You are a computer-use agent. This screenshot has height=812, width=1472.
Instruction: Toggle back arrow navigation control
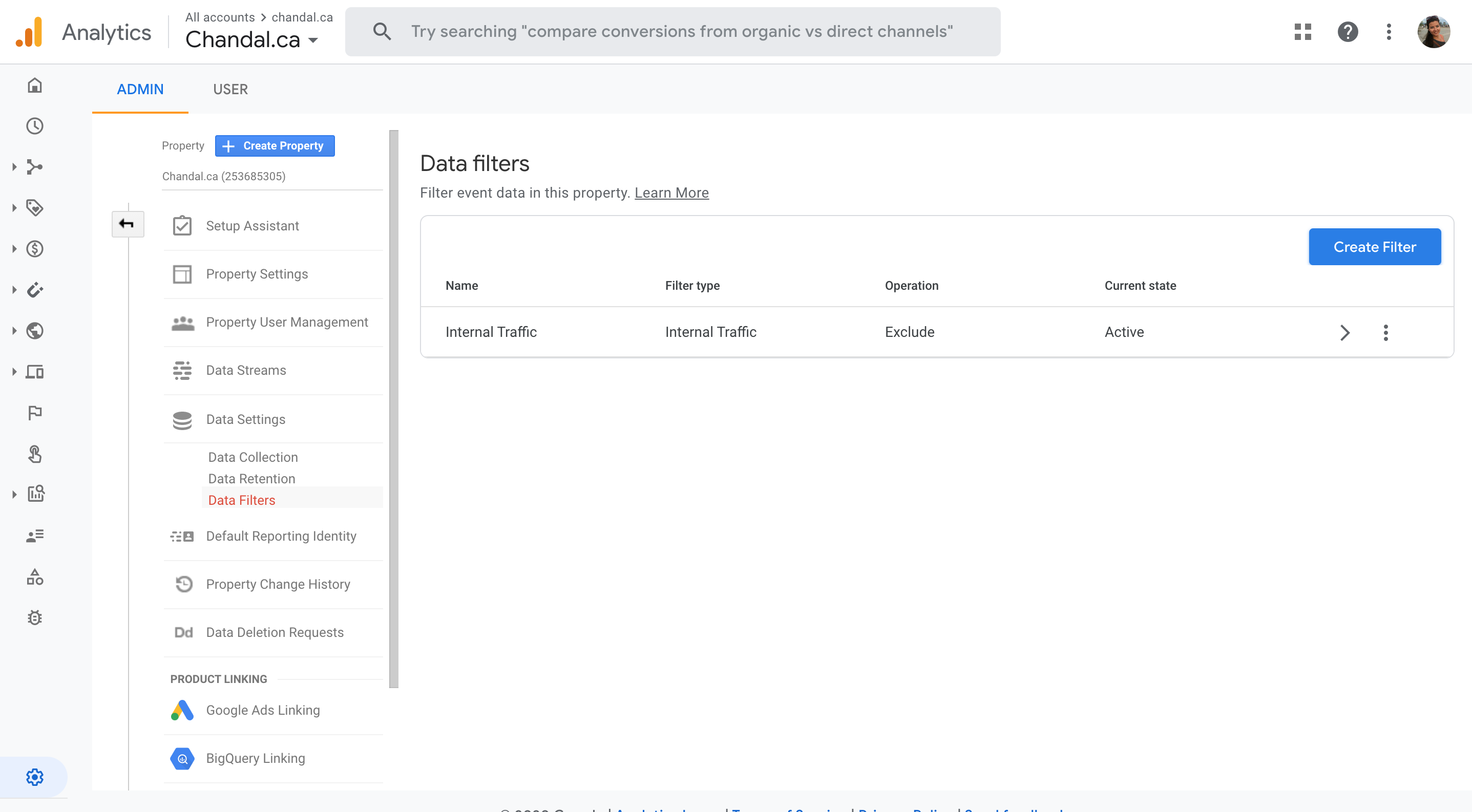click(128, 224)
